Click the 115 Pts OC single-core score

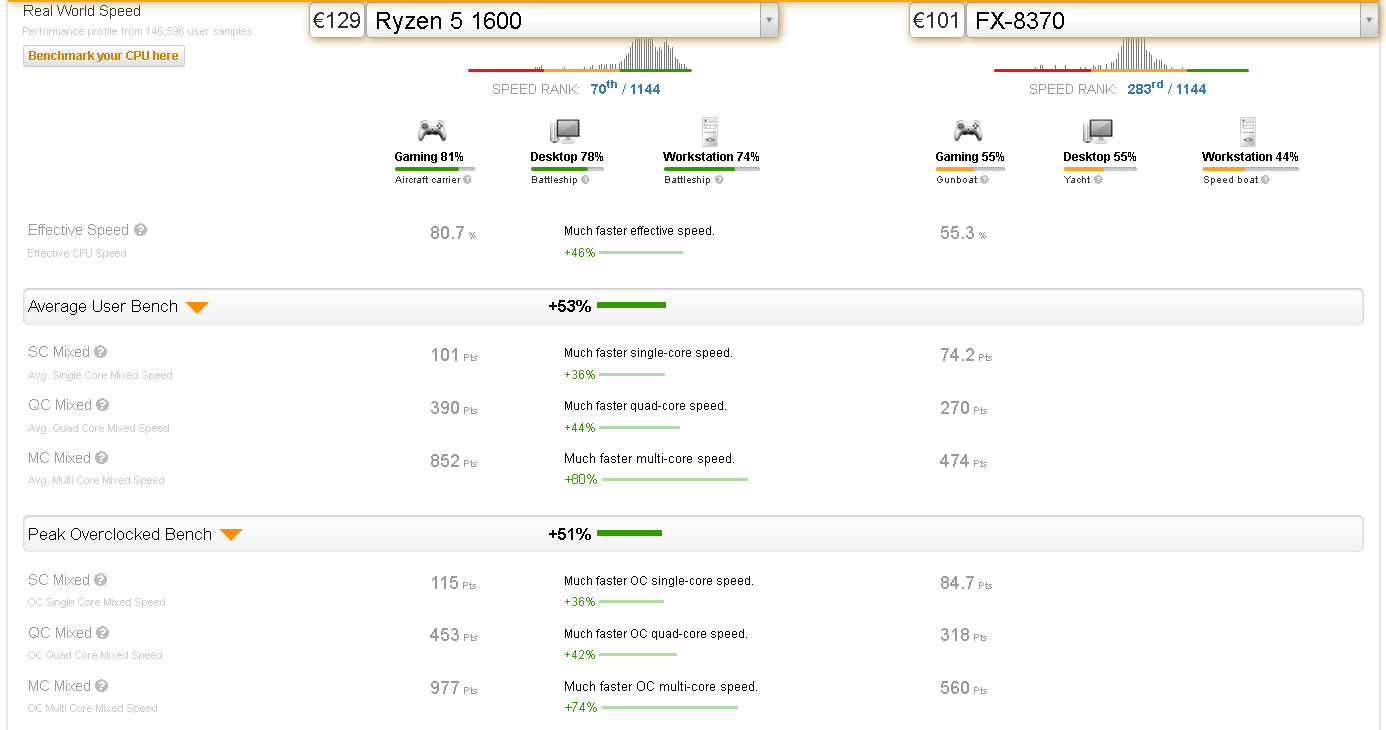point(454,583)
